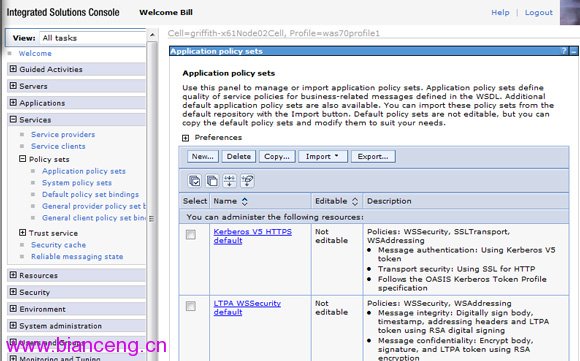
Task: Check the Kerberos V5 HTTPS default row
Action: click(191, 235)
